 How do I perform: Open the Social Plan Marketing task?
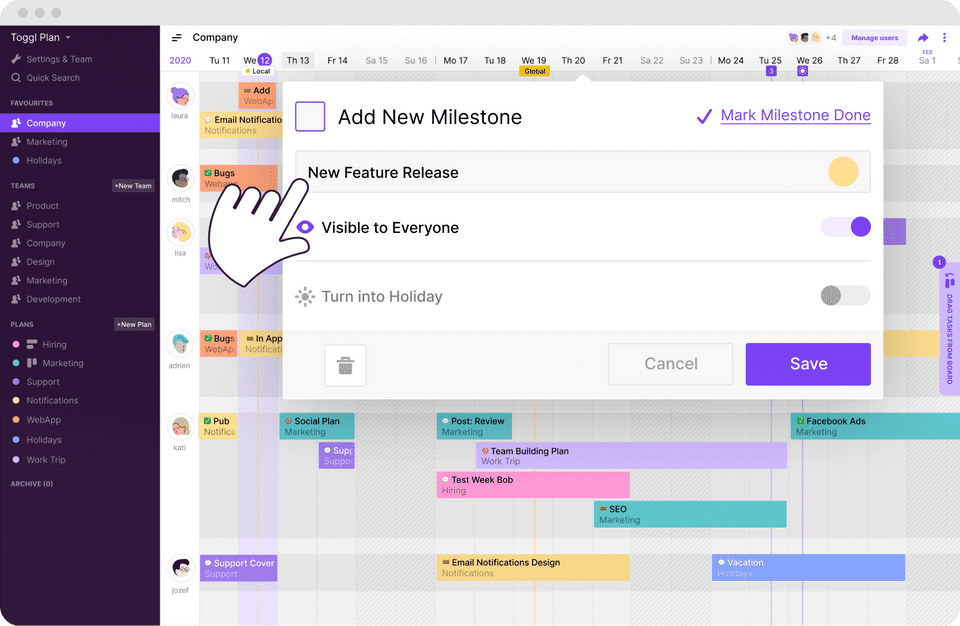(x=317, y=426)
